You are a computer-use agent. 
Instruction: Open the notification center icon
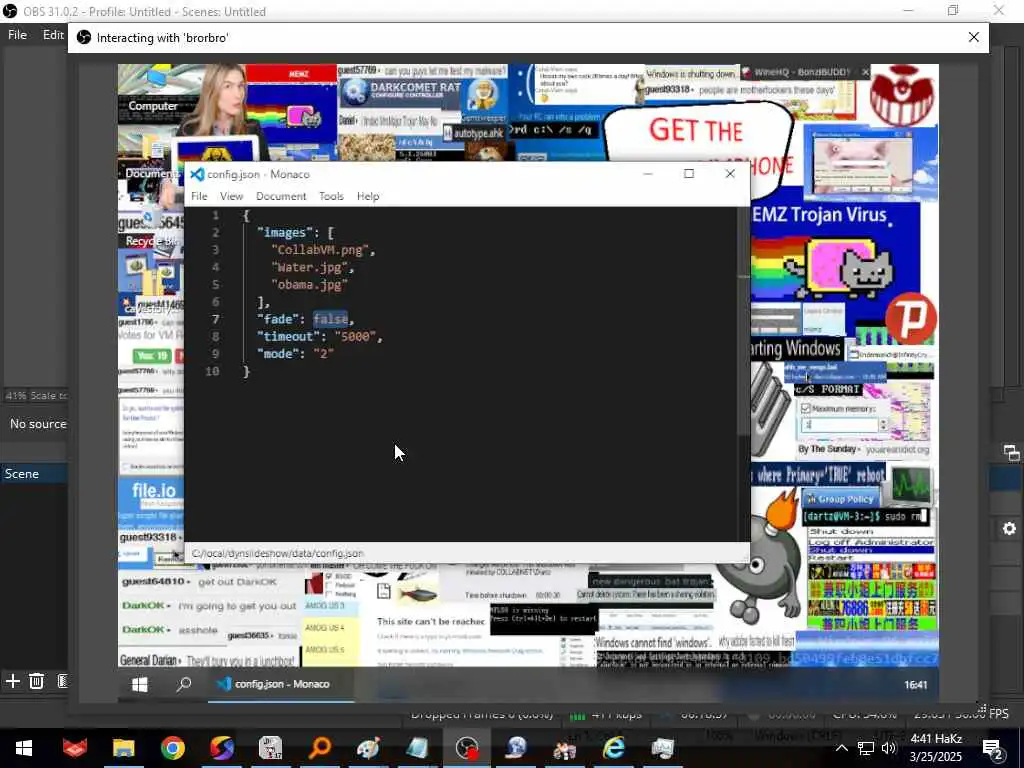click(x=993, y=748)
